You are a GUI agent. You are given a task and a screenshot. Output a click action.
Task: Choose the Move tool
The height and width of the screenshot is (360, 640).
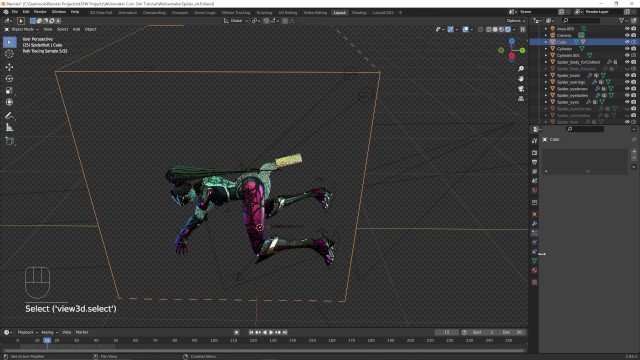click(10, 67)
